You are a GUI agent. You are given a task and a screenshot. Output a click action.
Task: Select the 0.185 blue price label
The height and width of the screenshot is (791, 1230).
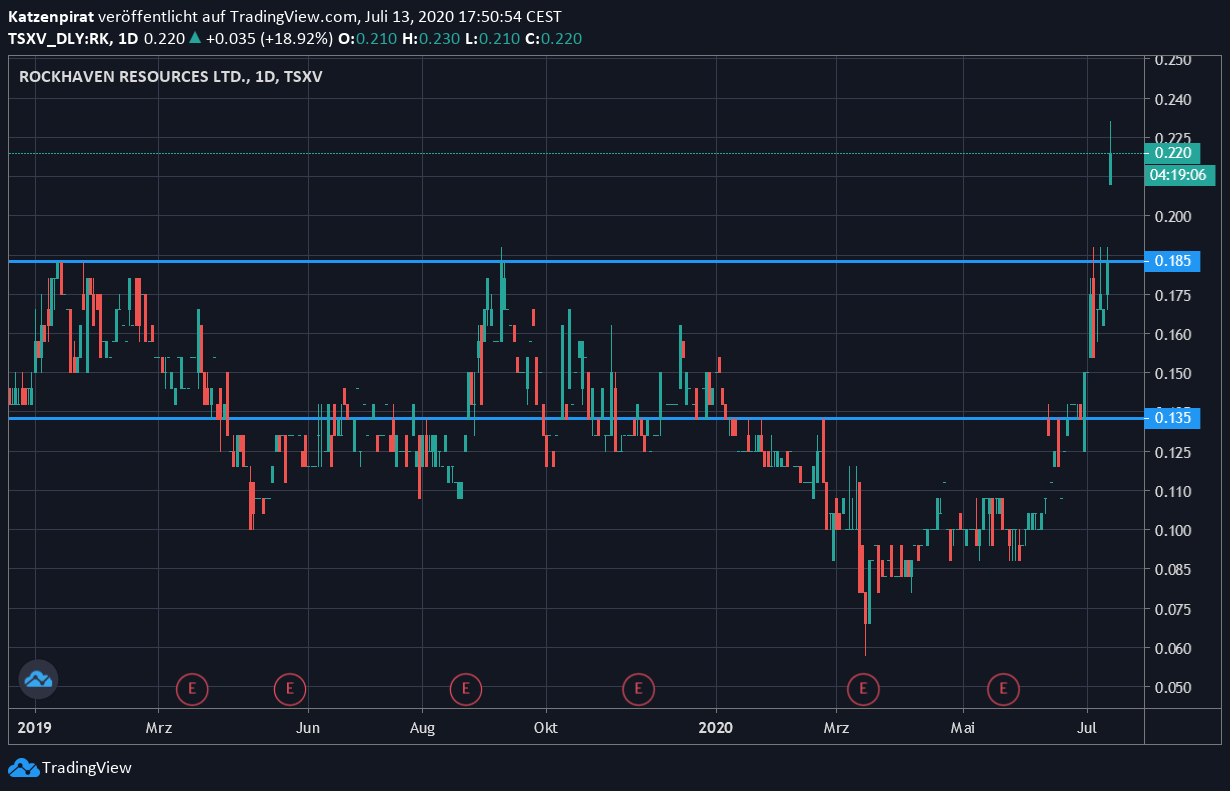pos(1172,261)
